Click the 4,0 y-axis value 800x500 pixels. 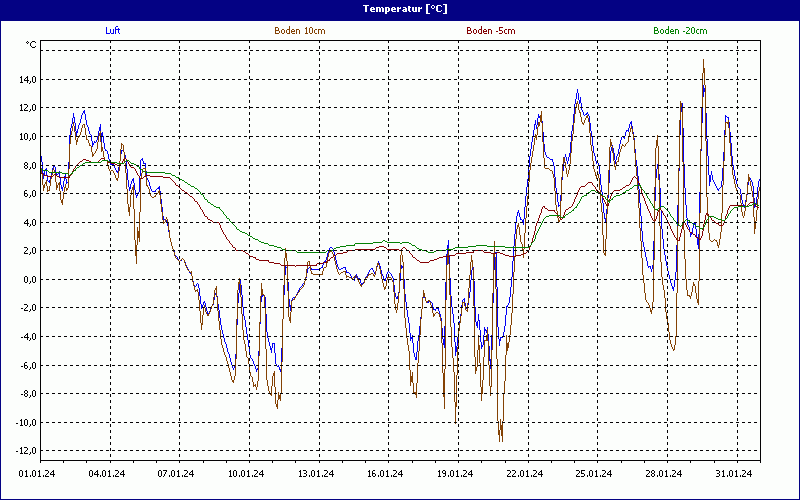(29, 222)
